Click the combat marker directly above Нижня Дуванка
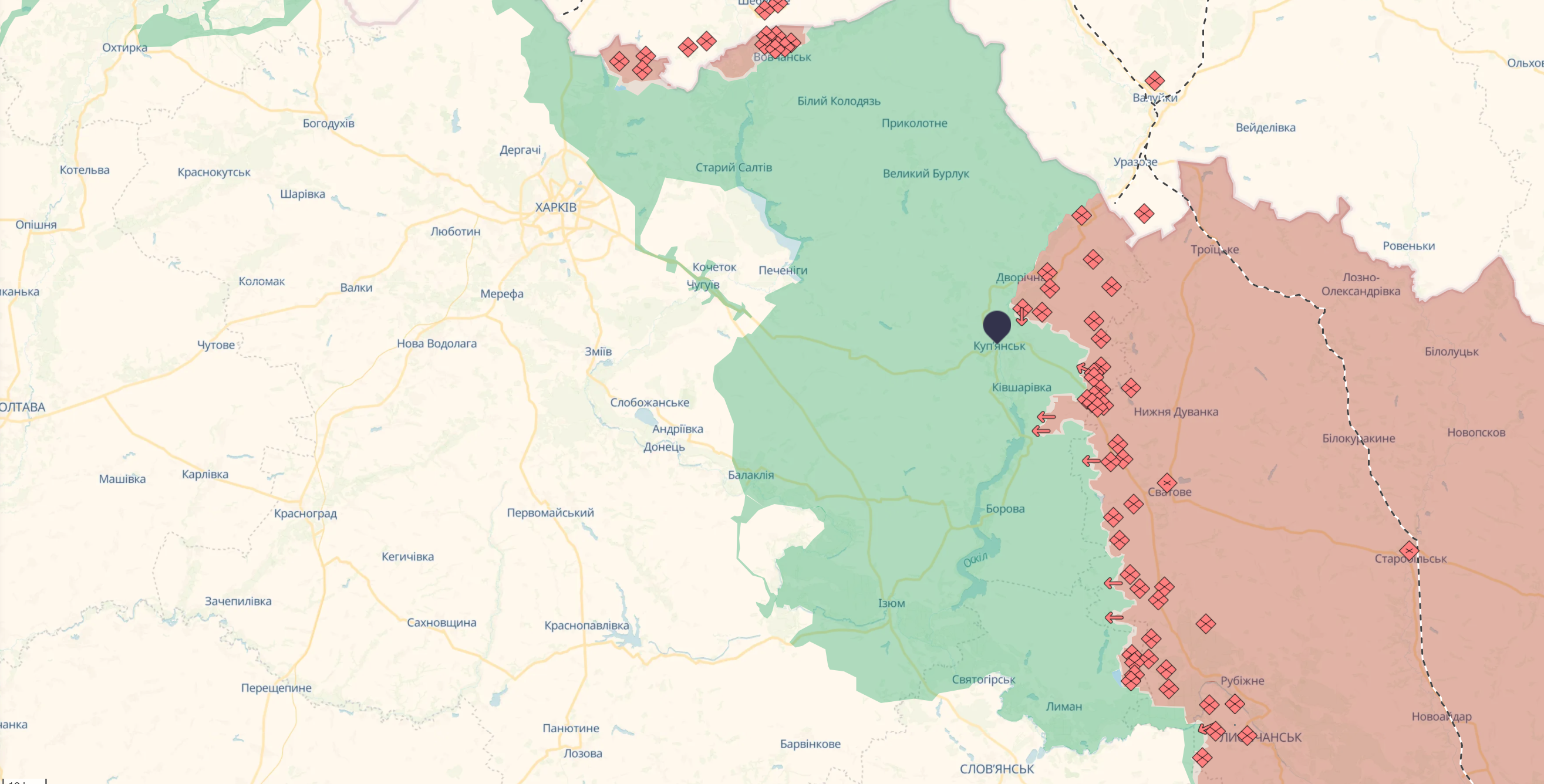This screenshot has width=1544, height=784. point(1131,388)
